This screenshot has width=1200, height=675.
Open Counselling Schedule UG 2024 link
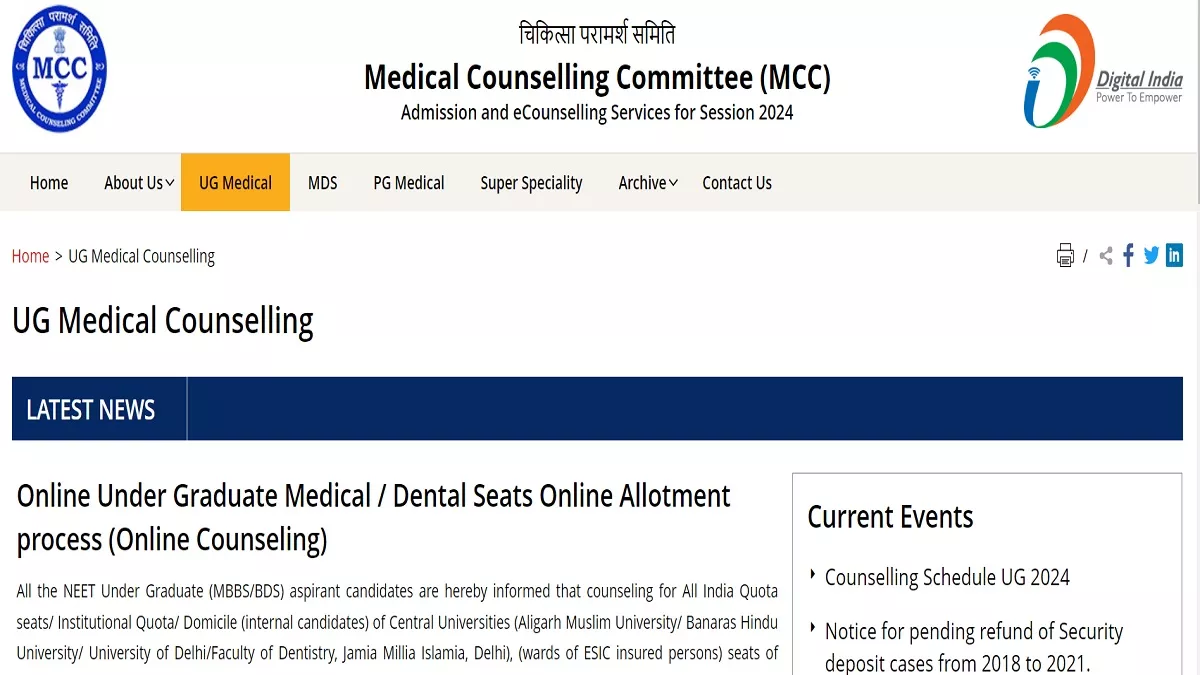(x=946, y=577)
